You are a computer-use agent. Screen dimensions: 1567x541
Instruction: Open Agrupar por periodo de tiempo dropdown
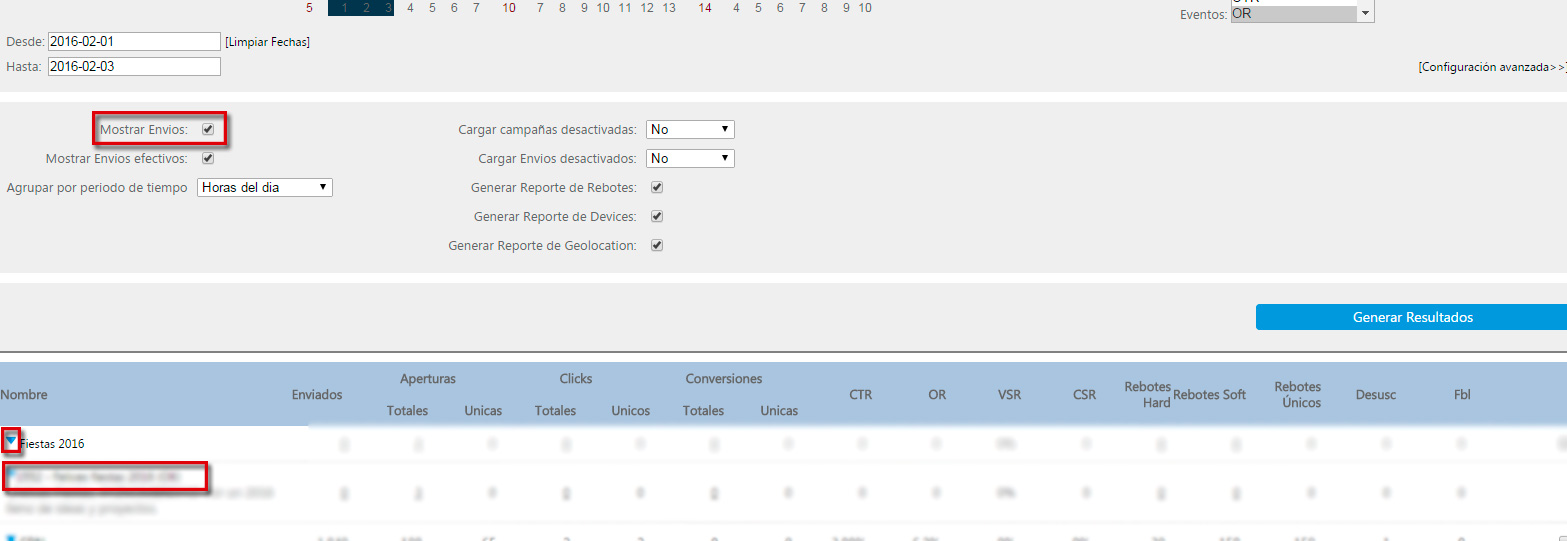265,187
